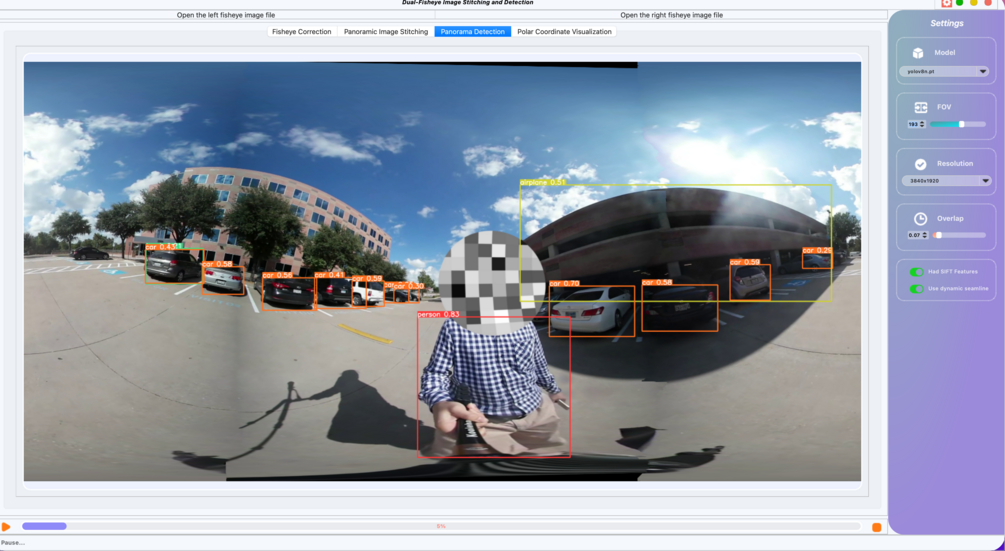Click the Overlap clock icon

tap(920, 218)
